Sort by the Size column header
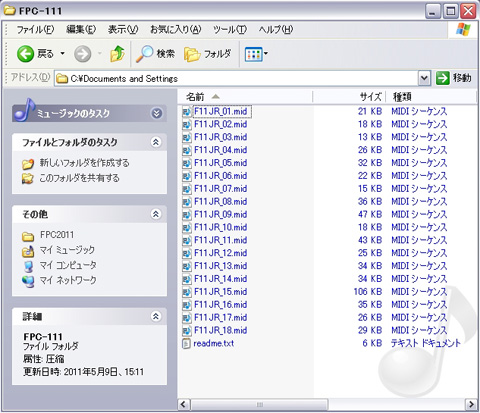480x413 pixels. (x=349, y=97)
